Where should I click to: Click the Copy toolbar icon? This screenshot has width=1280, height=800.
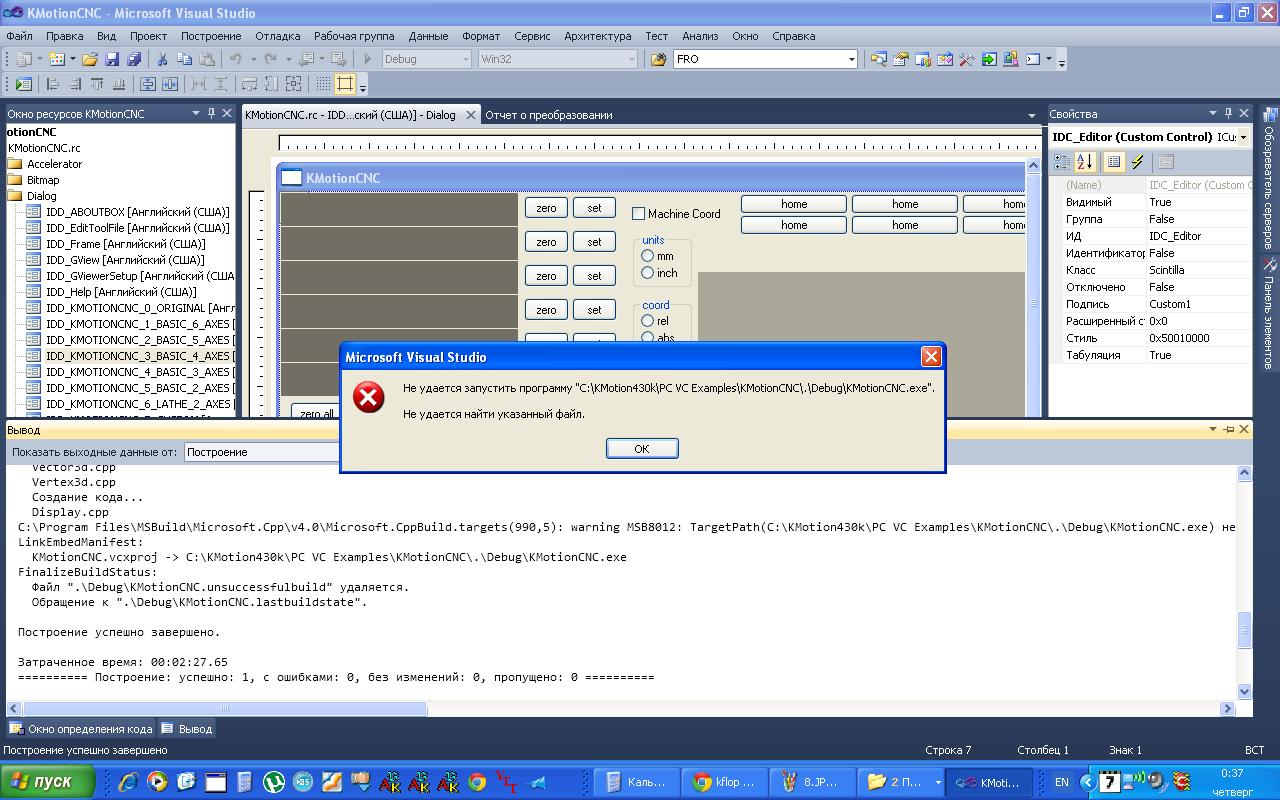(x=184, y=59)
